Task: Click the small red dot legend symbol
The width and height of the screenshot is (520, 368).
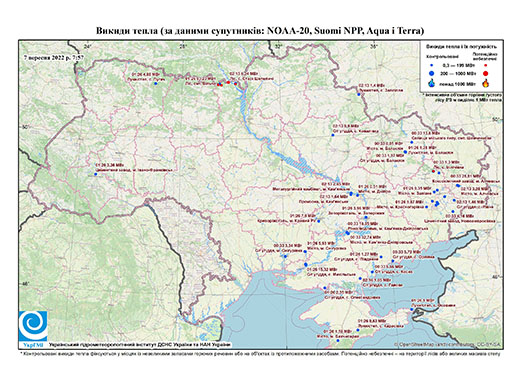Action: 485,65
